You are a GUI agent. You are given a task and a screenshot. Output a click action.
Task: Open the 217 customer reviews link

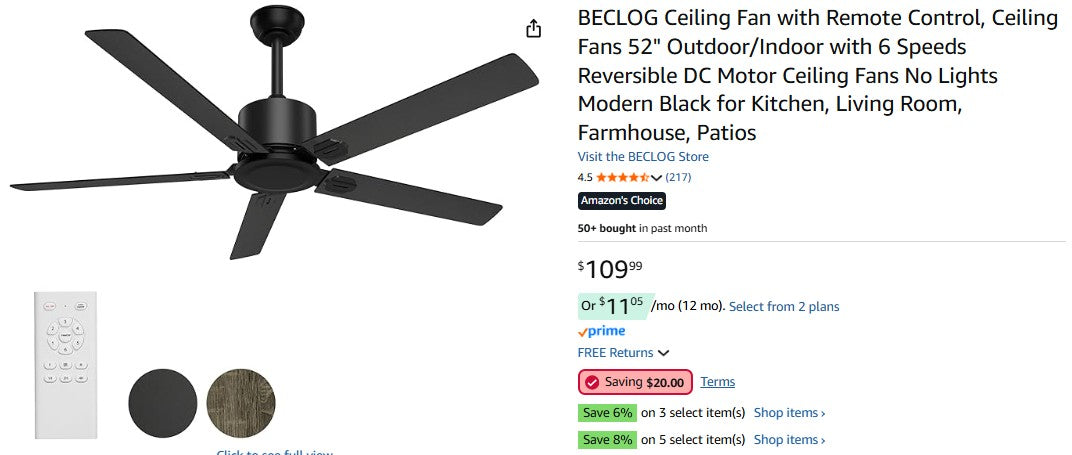coord(678,177)
